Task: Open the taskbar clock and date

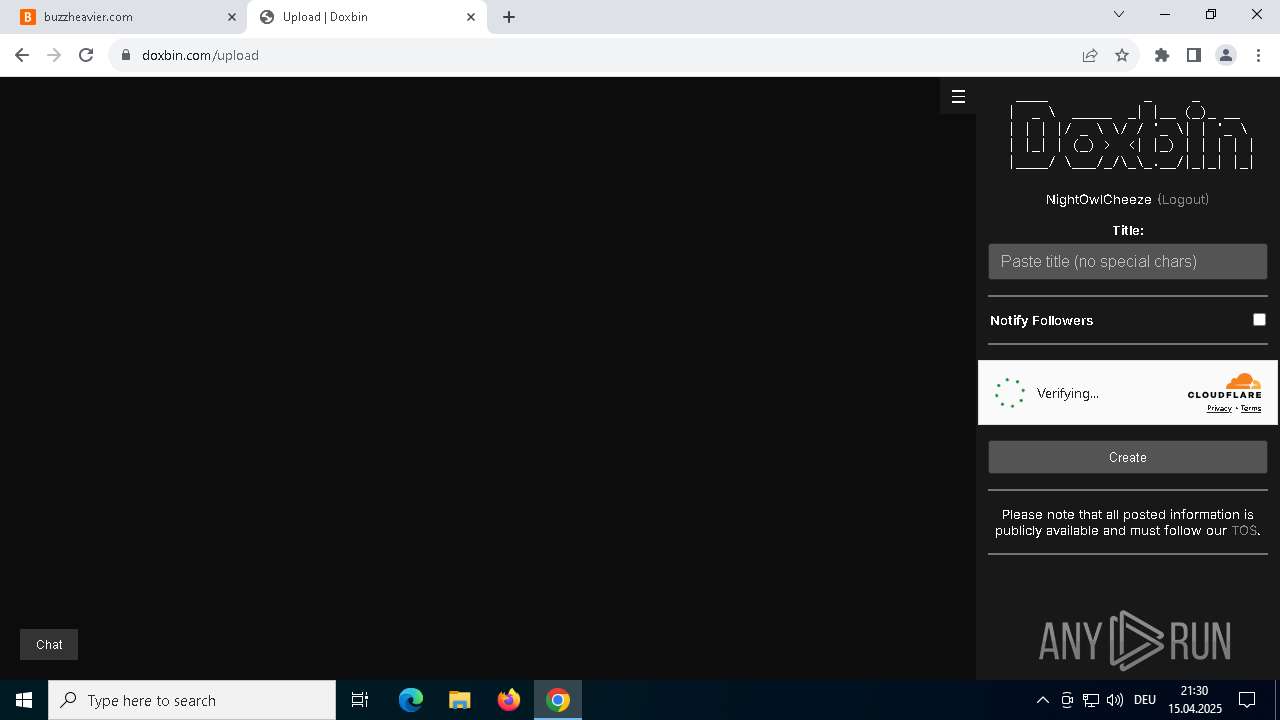Action: 1195,700
